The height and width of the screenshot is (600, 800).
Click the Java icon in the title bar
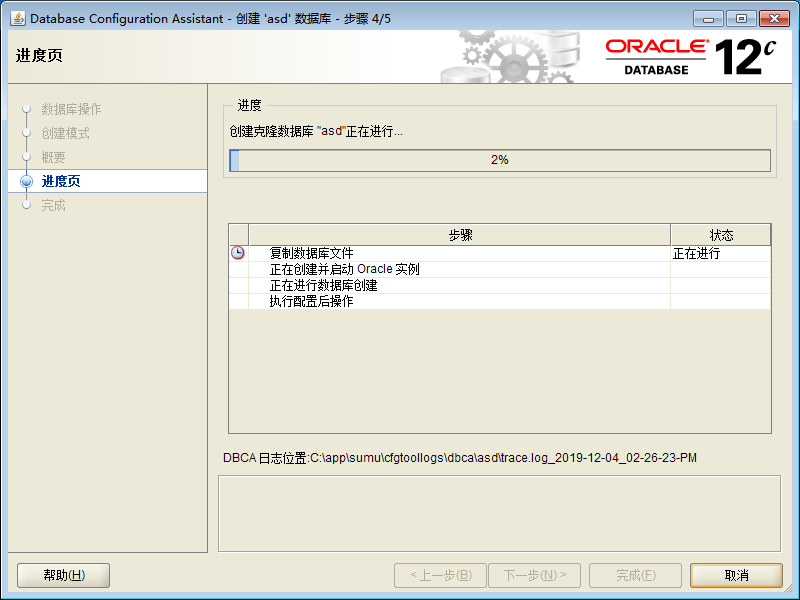17,18
